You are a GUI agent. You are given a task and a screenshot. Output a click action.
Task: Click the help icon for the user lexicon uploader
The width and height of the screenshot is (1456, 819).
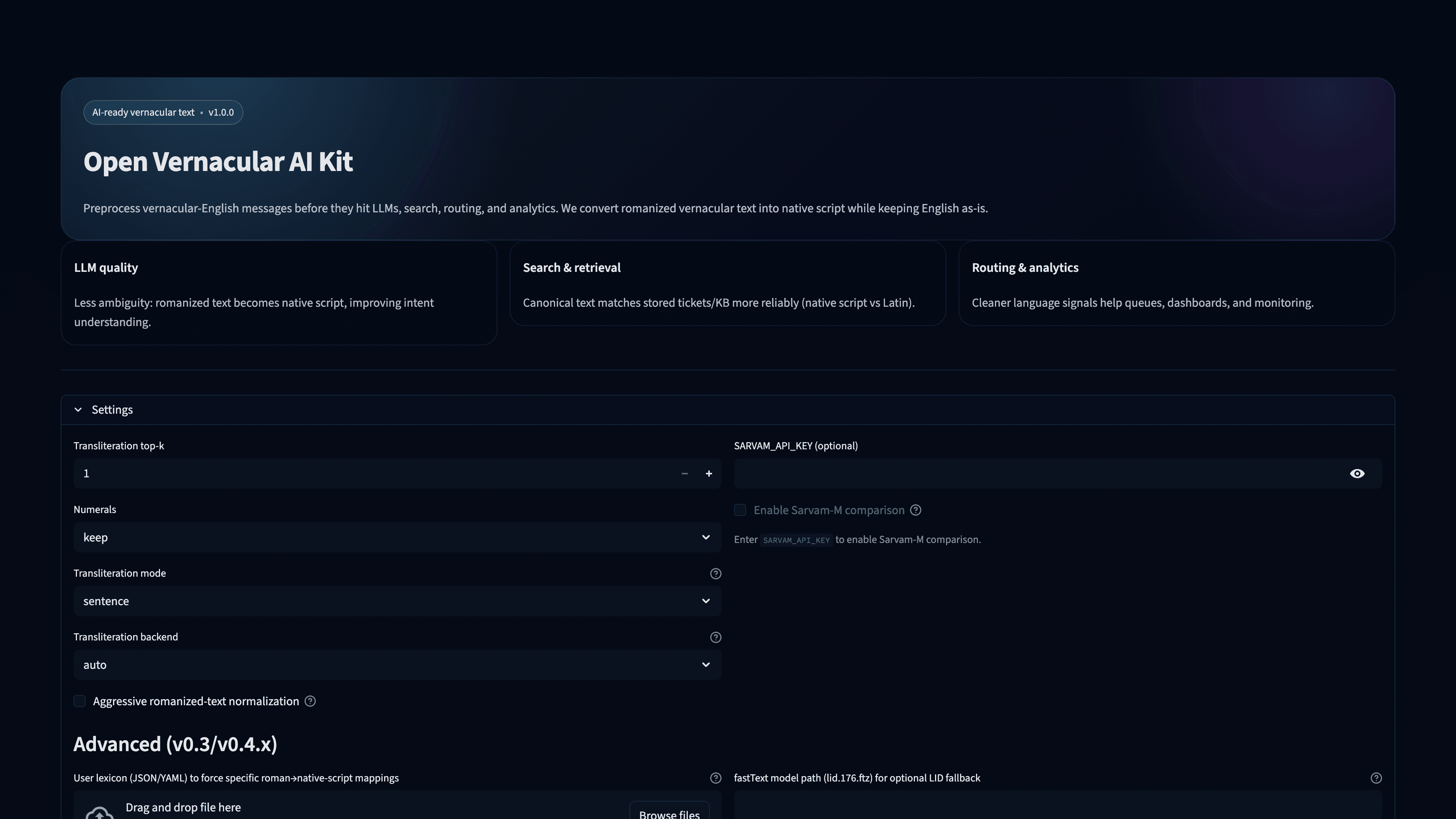point(715,778)
